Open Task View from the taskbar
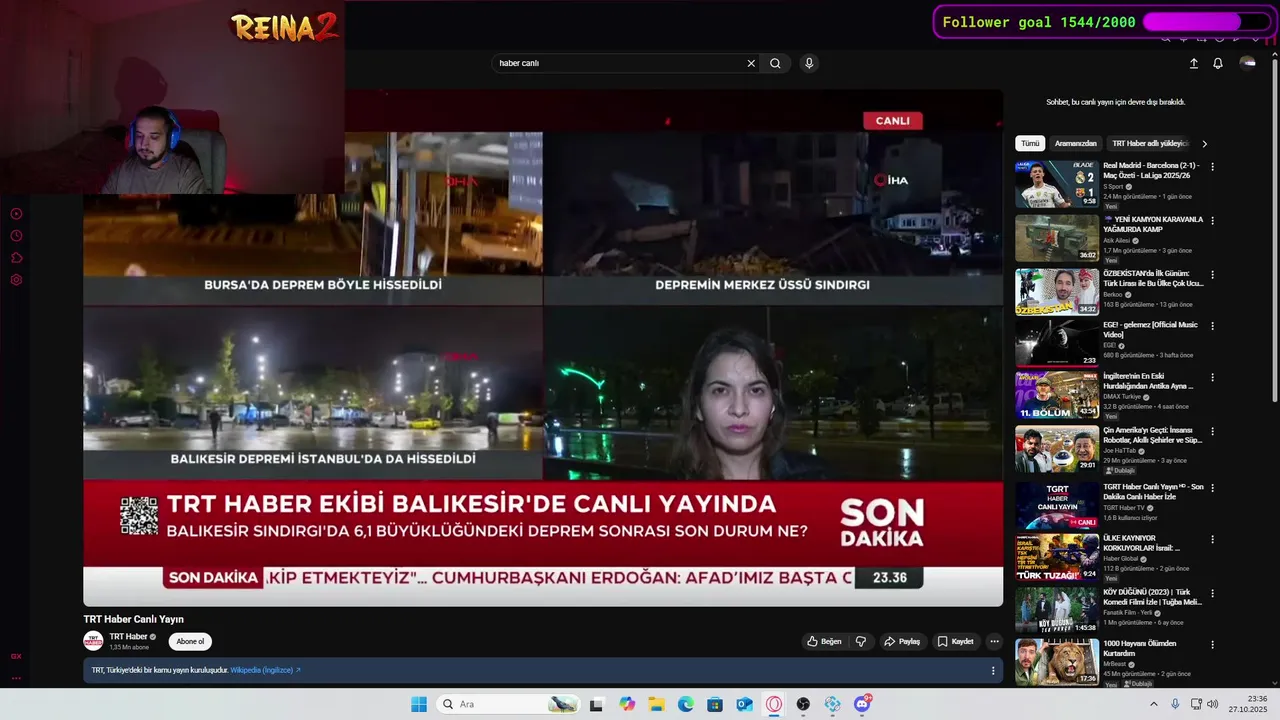 (x=597, y=704)
